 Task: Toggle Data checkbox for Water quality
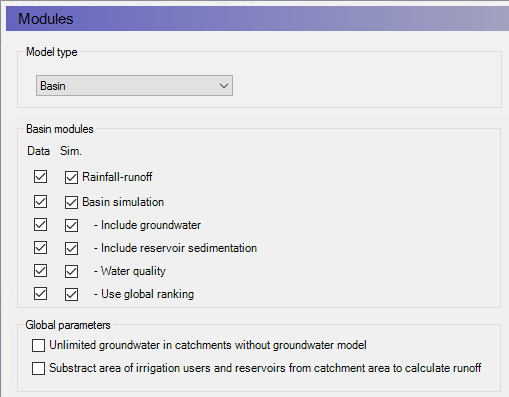(x=40, y=270)
